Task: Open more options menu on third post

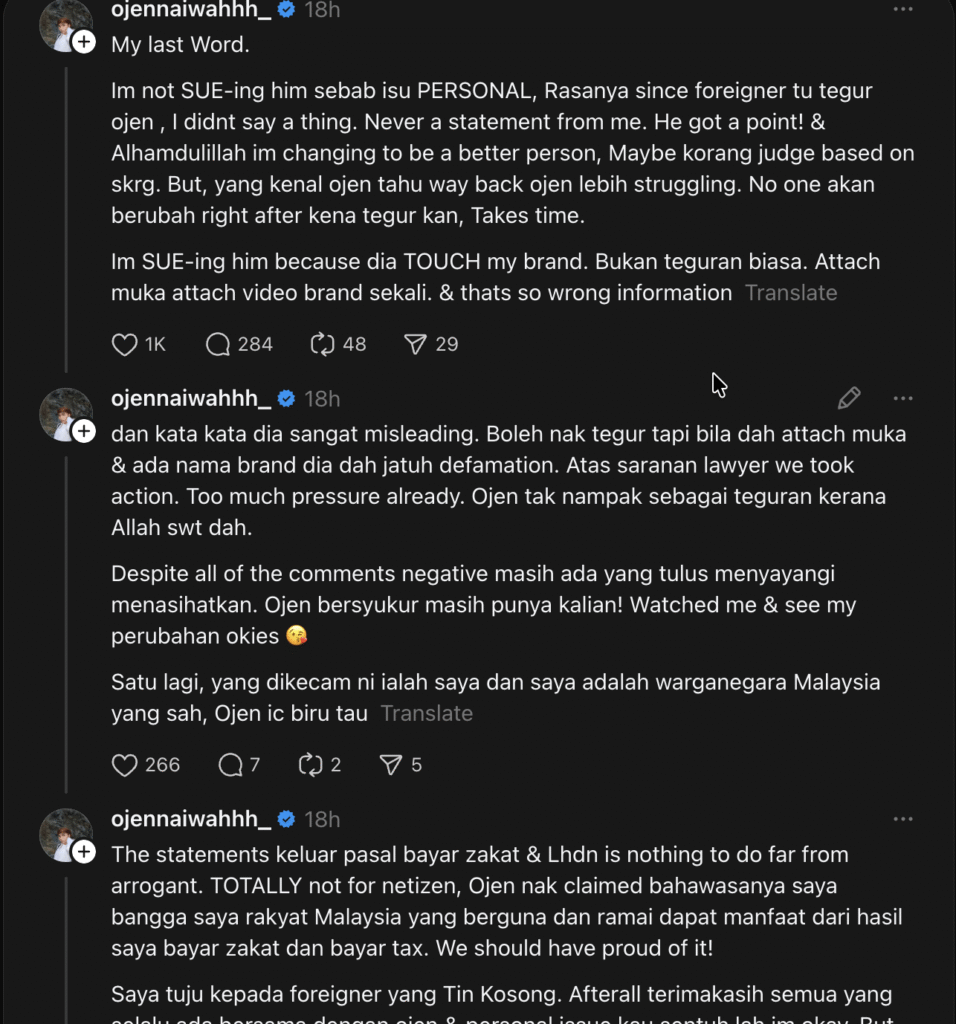Action: tap(903, 820)
